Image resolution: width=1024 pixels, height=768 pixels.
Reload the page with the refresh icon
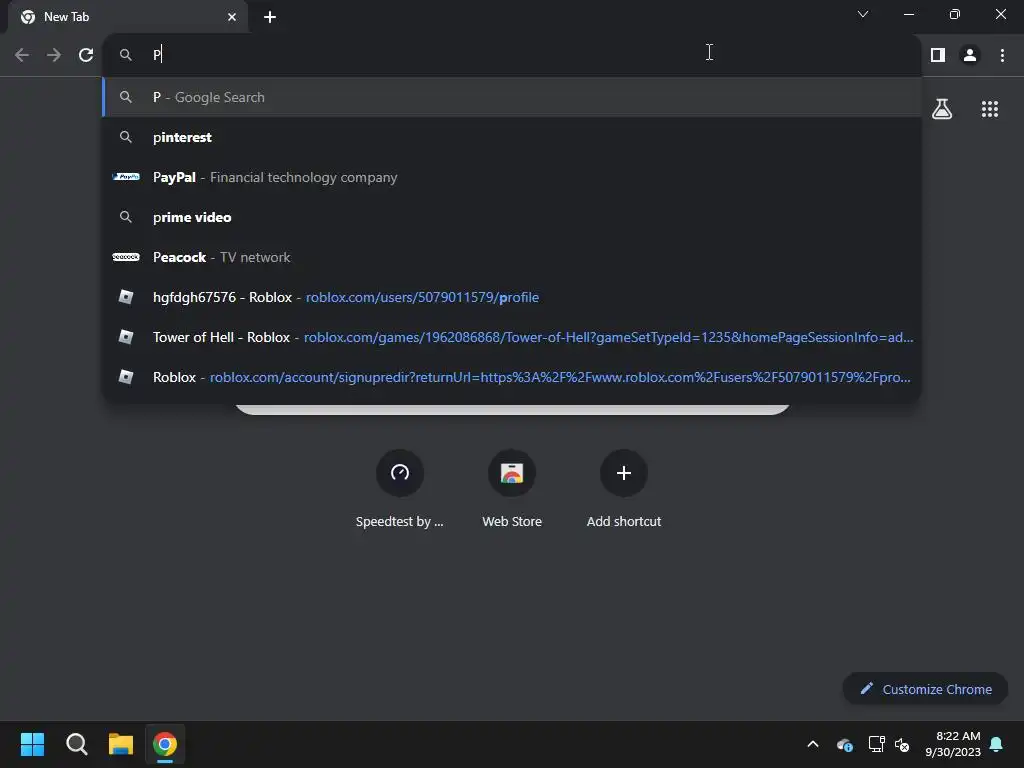(86, 55)
